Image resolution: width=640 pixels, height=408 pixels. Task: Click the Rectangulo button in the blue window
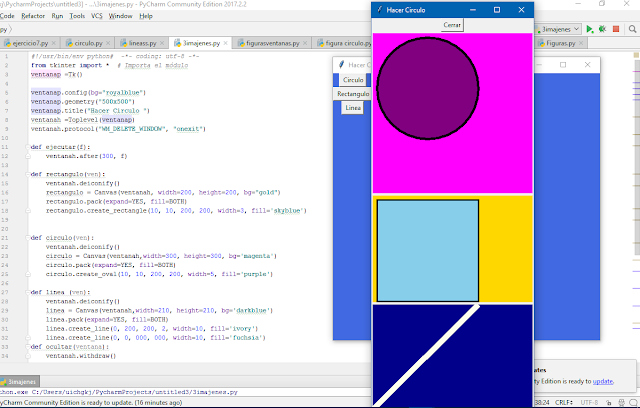click(353, 94)
